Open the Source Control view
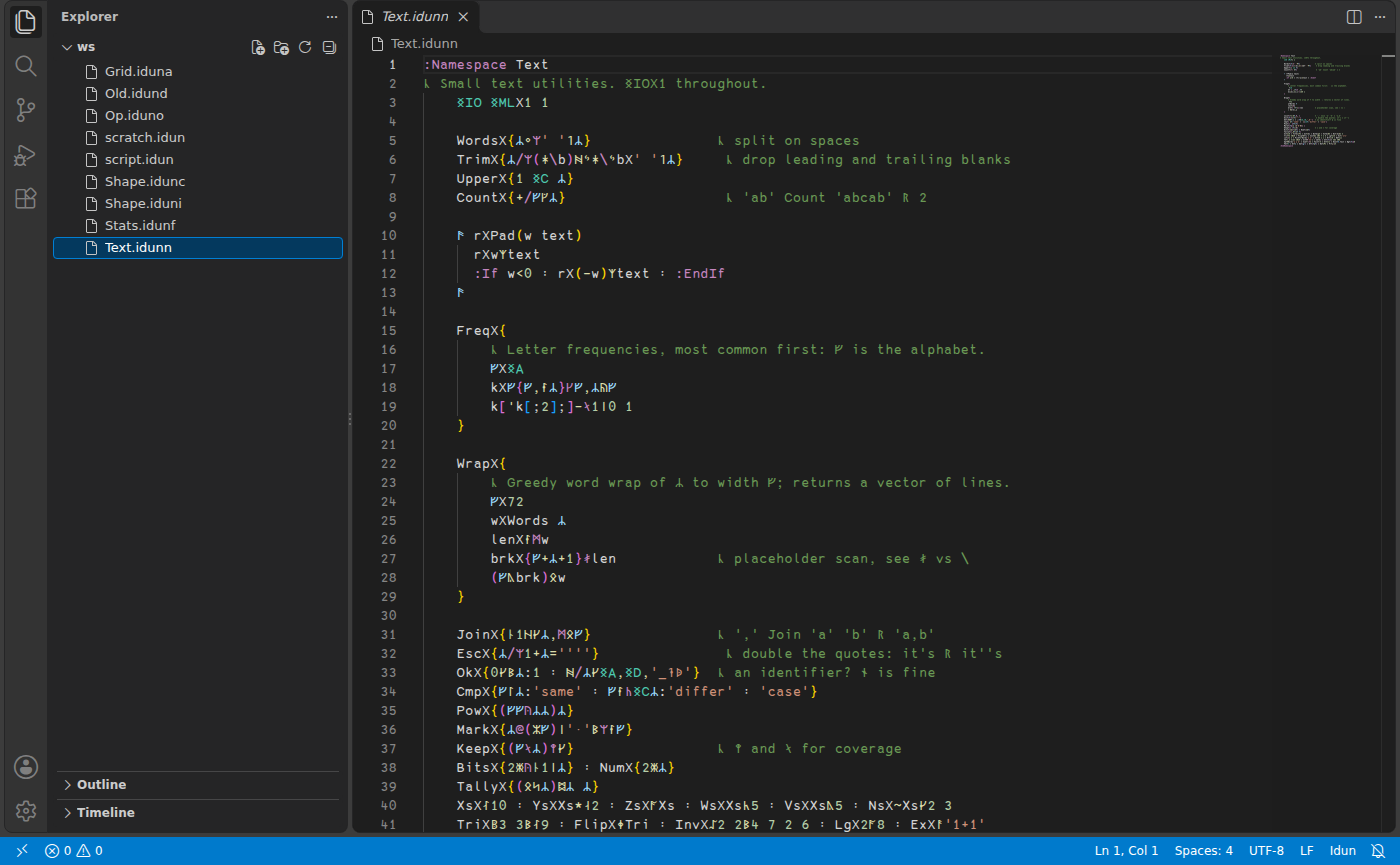Viewport: 1400px width, 865px height. (x=26, y=110)
